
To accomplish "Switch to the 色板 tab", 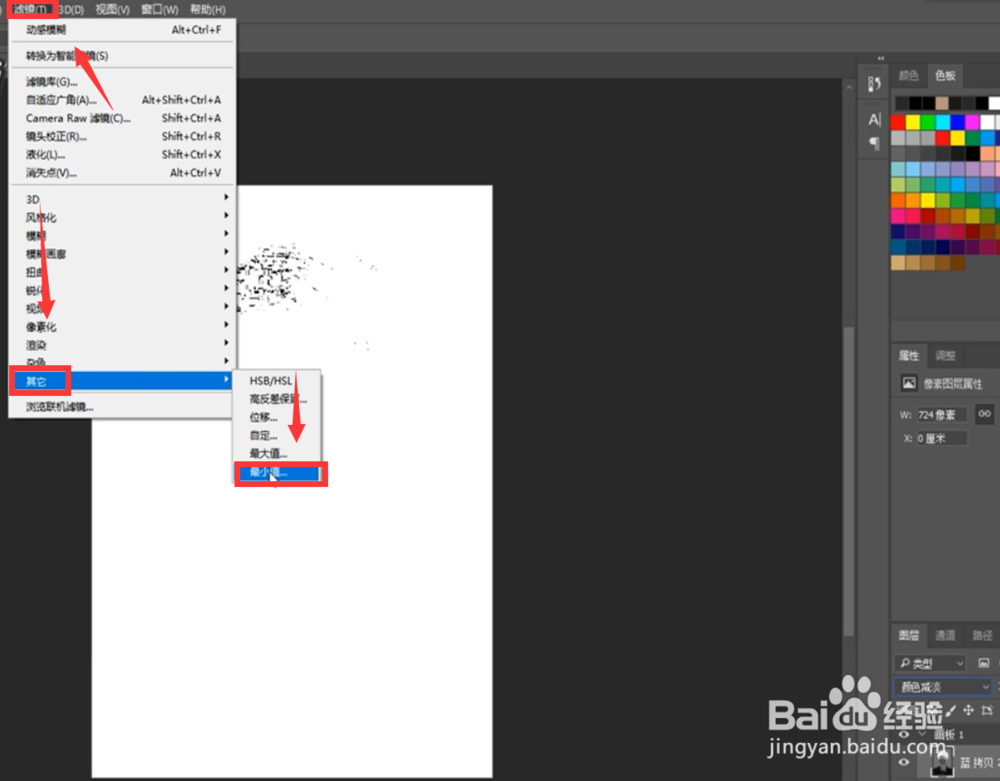I will coord(945,75).
